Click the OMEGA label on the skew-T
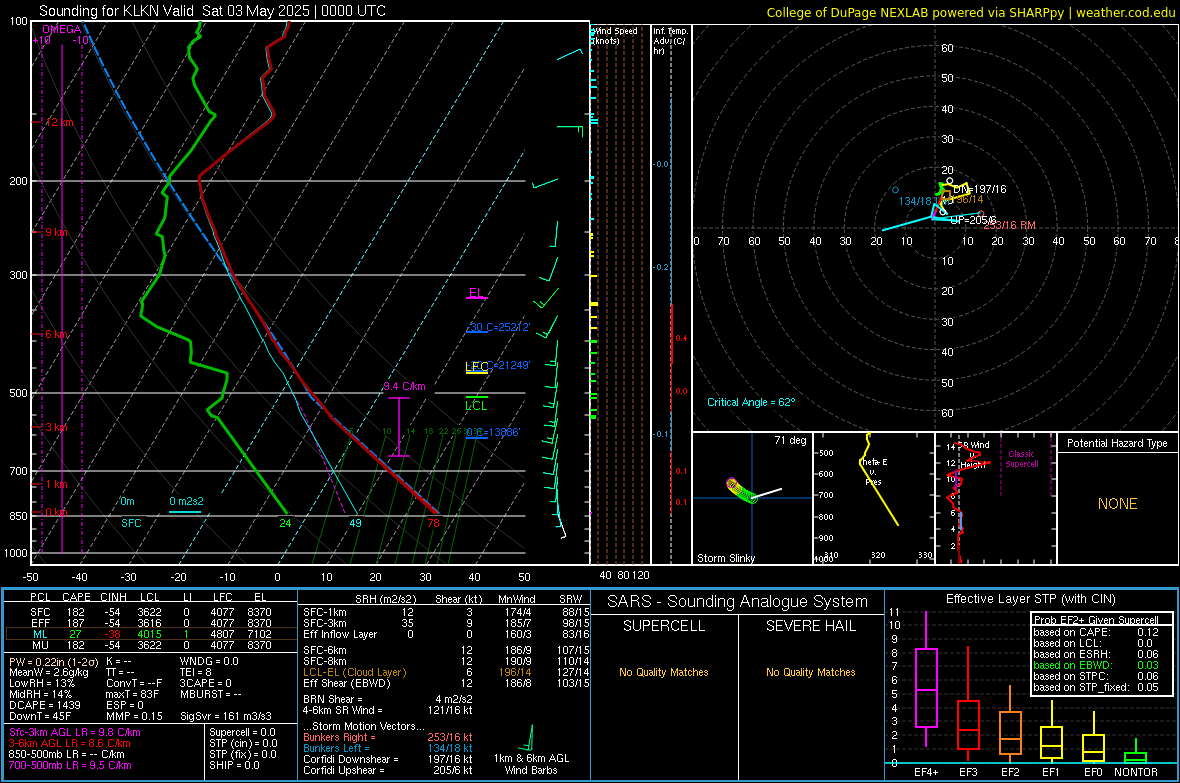 (x=62, y=29)
